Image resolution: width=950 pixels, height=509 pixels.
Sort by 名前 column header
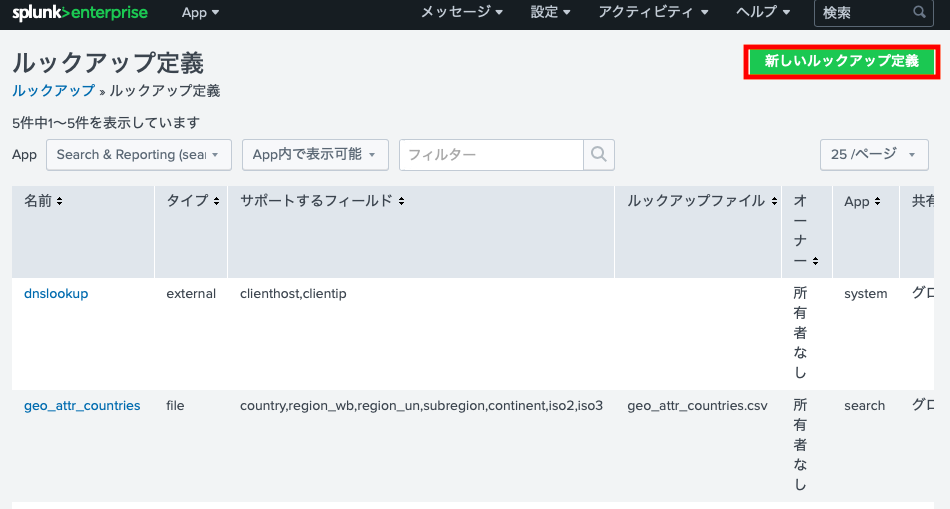[43, 201]
